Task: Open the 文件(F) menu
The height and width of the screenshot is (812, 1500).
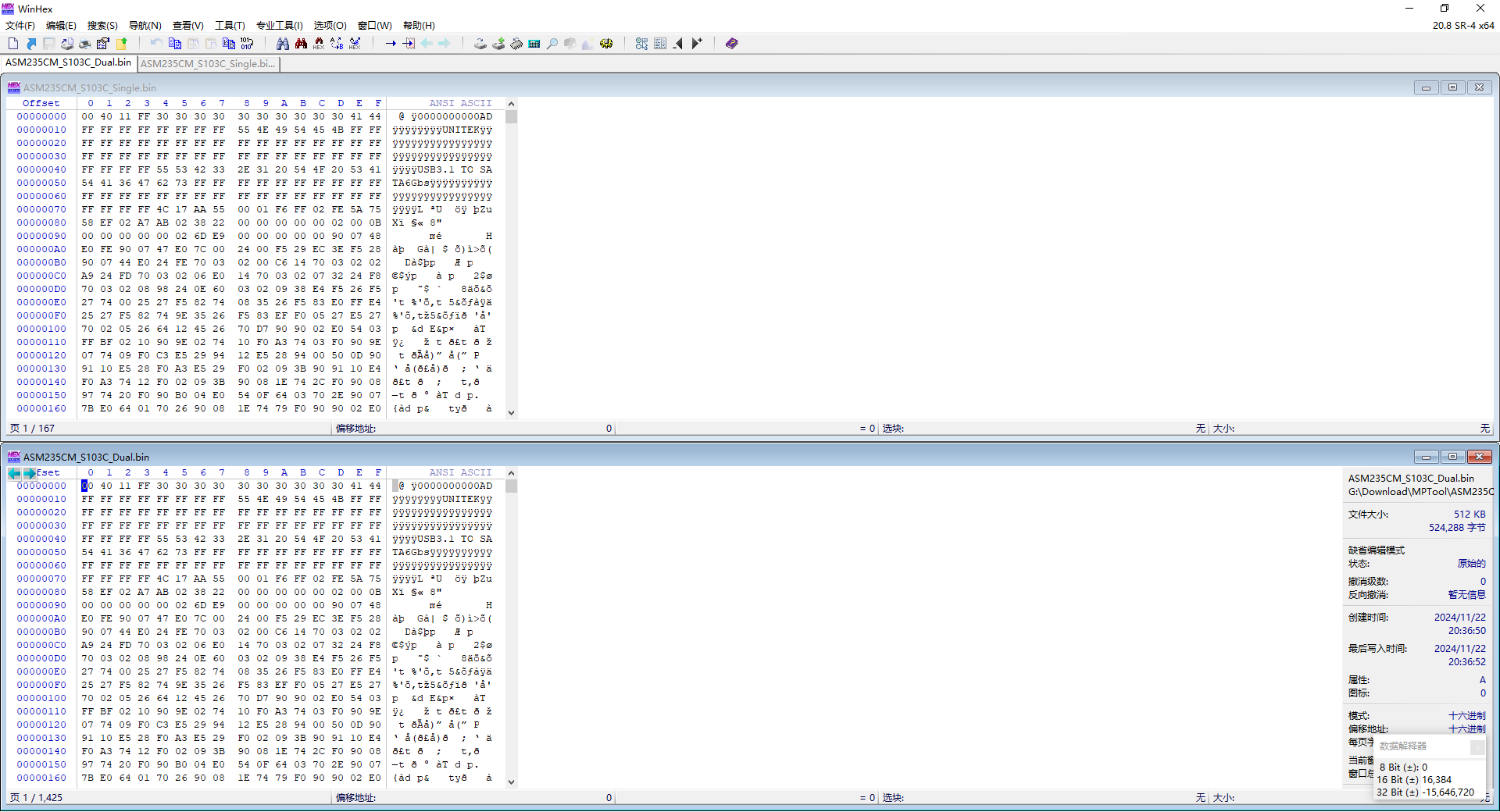Action: click(20, 26)
